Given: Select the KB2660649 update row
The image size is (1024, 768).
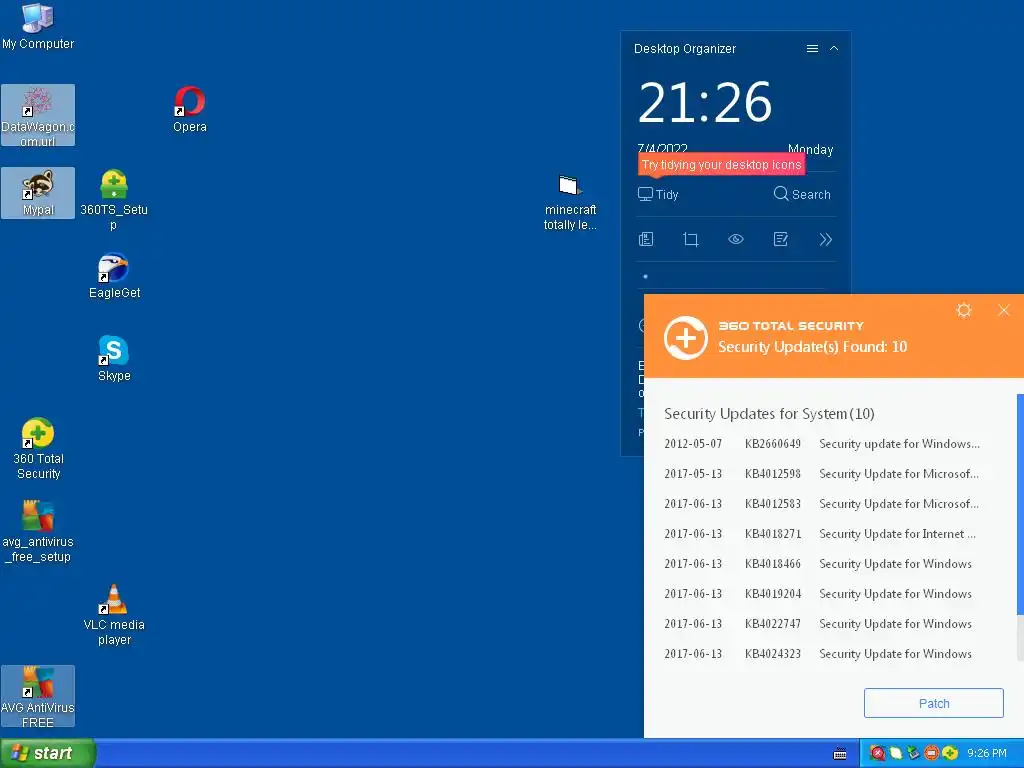Looking at the screenshot, I should click(x=822, y=444).
